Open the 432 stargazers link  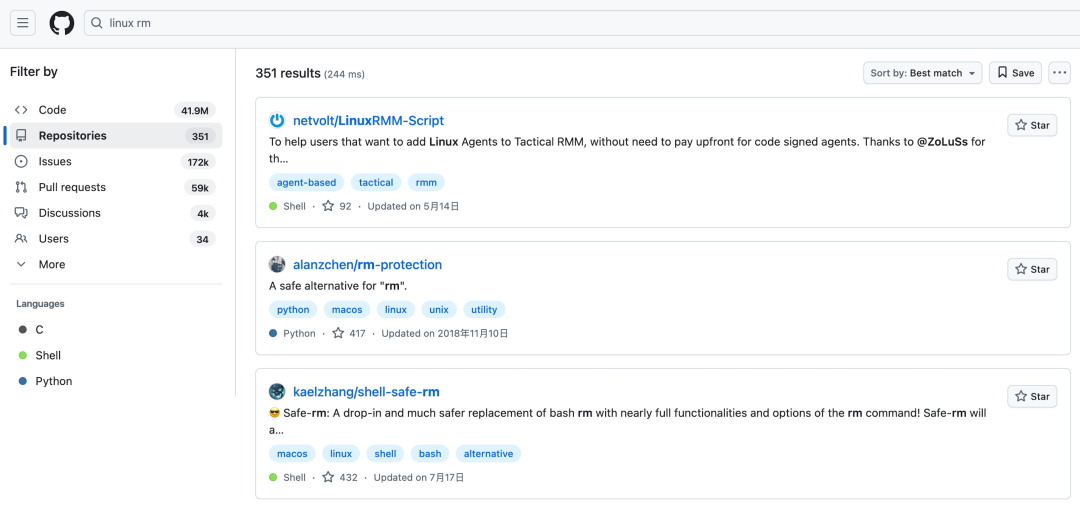(x=341, y=477)
